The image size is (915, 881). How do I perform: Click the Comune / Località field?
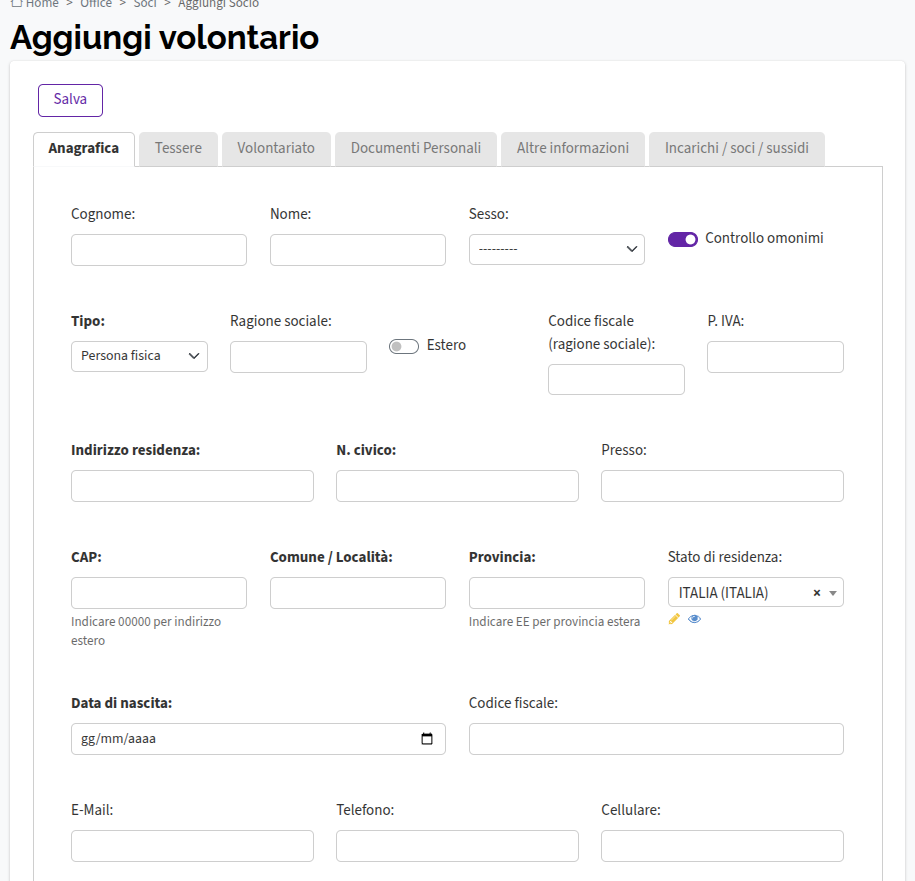(358, 593)
